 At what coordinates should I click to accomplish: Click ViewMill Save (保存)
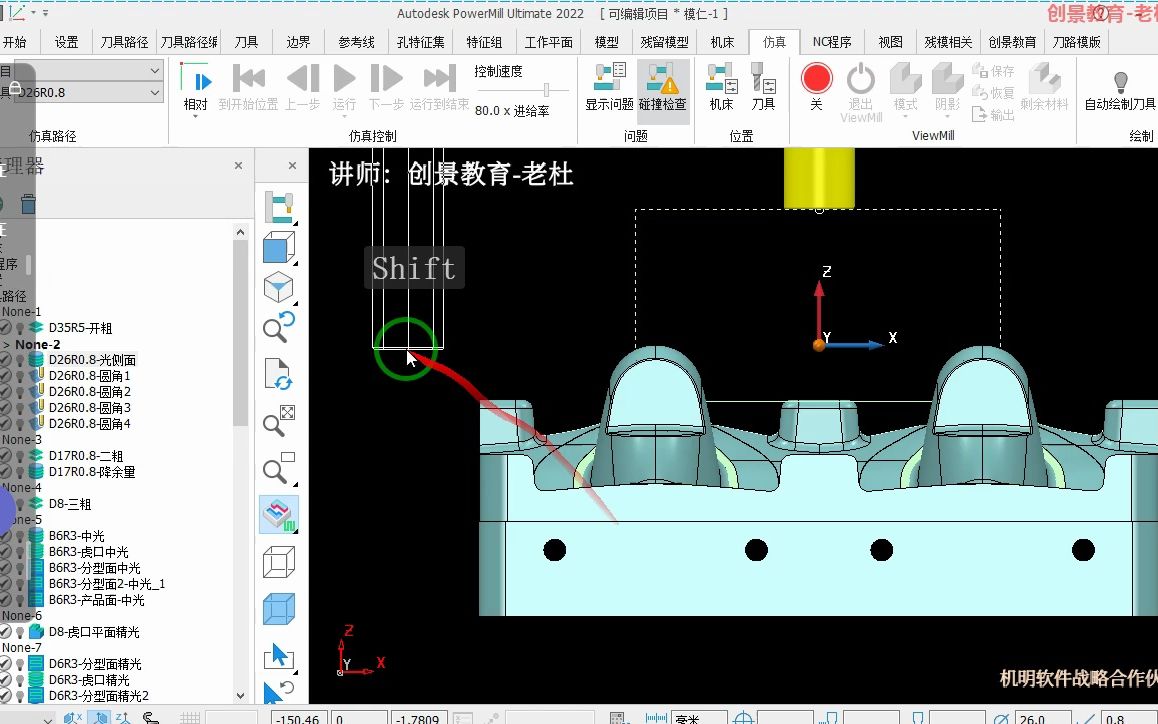pos(993,71)
